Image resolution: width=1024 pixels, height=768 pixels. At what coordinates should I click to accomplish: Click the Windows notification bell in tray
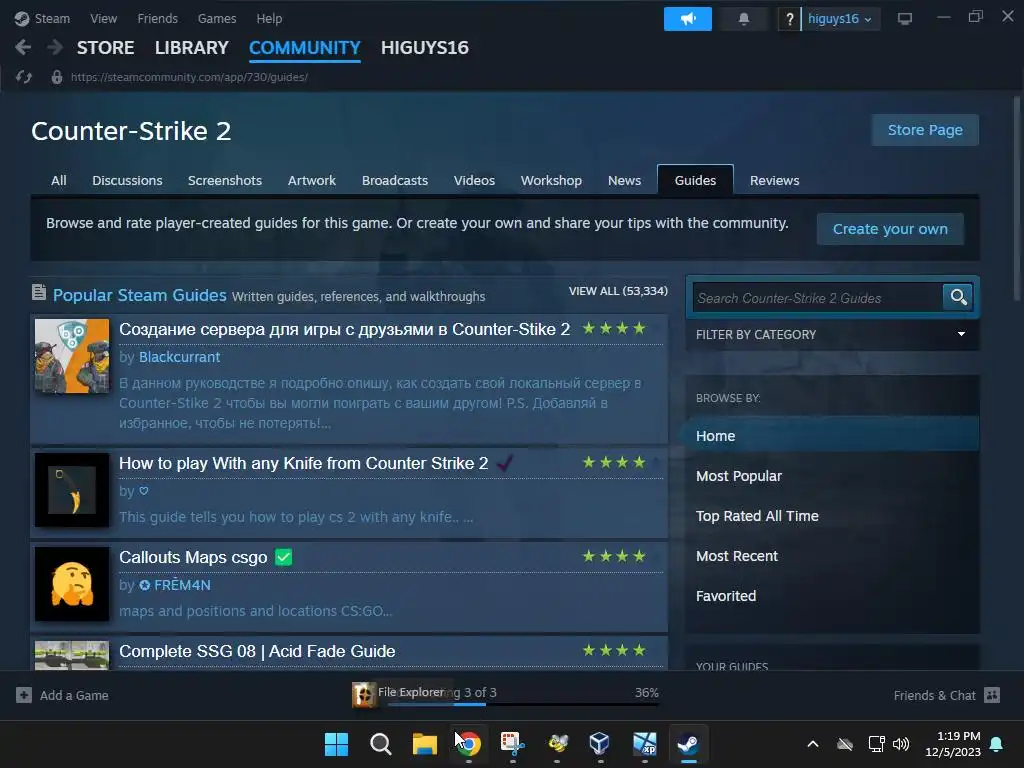click(x=997, y=744)
